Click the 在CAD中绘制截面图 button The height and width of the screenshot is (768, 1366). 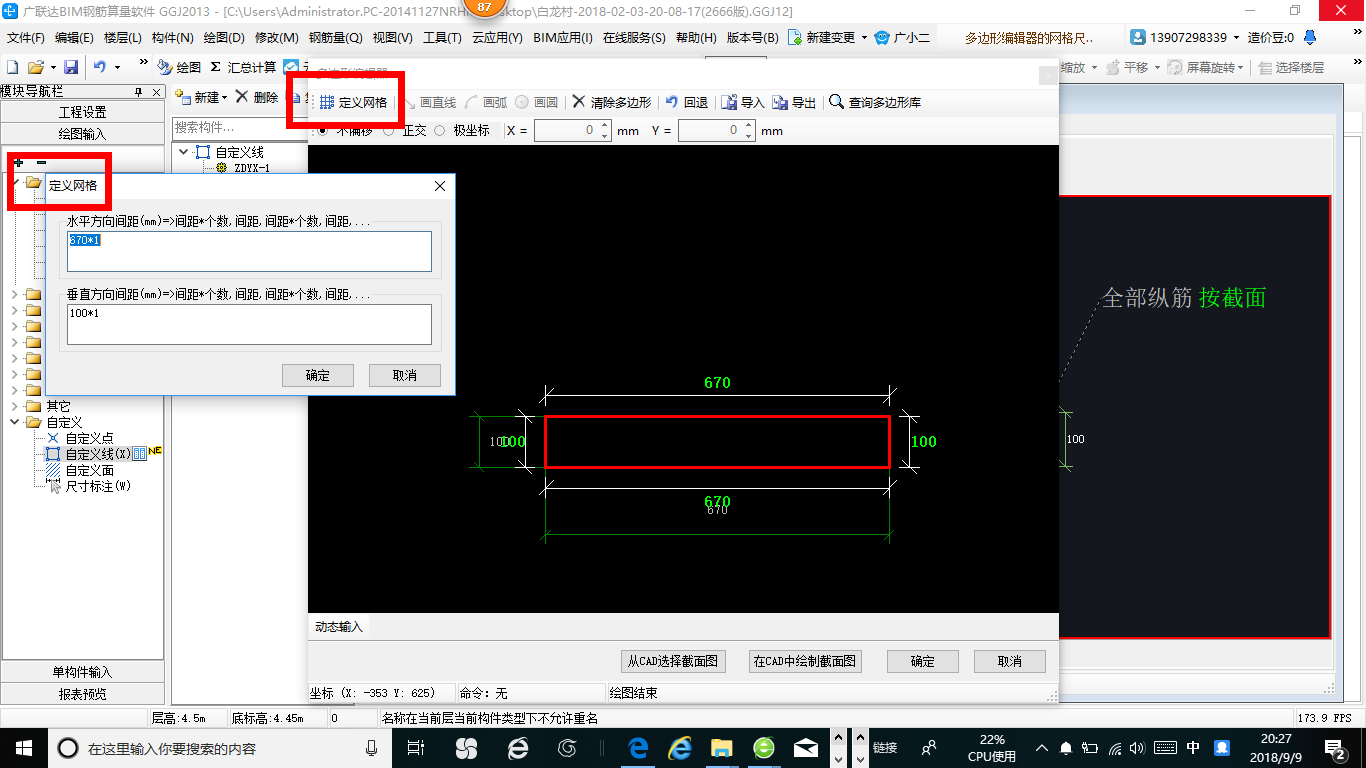click(x=804, y=661)
